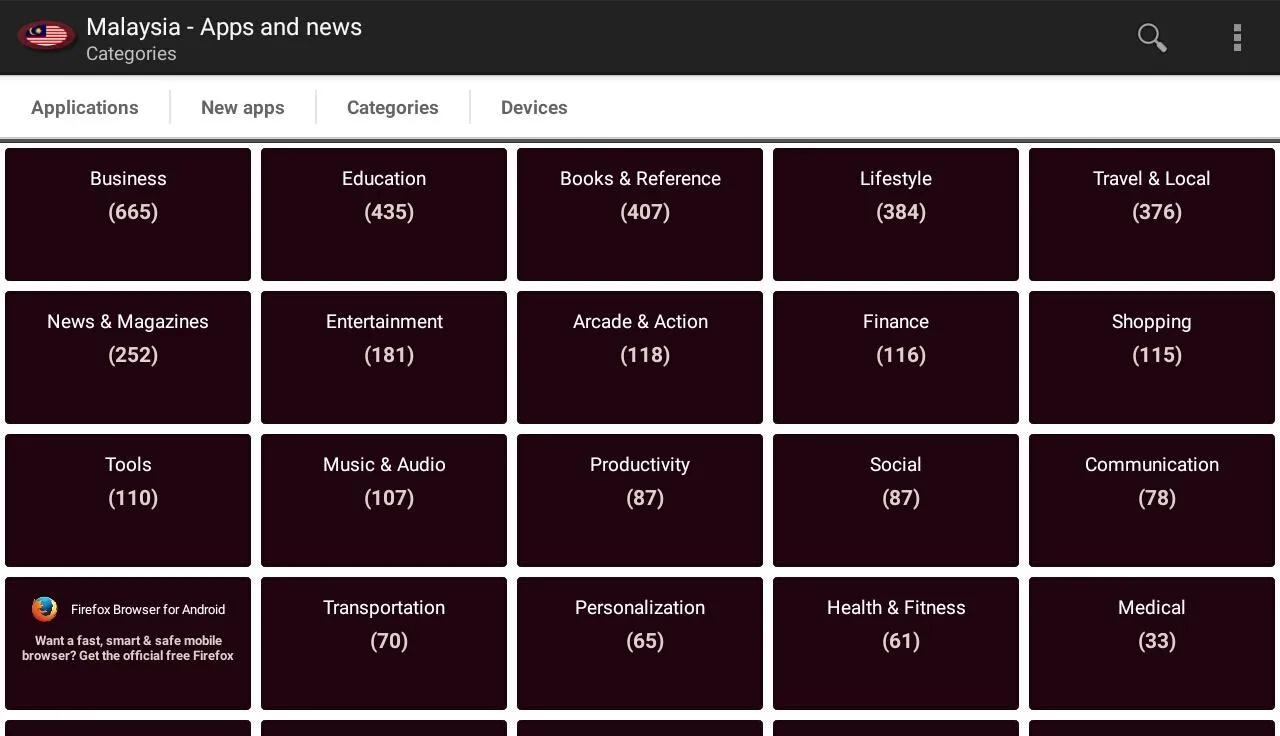The height and width of the screenshot is (736, 1280).
Task: View the Transportation category tile
Action: click(x=384, y=643)
